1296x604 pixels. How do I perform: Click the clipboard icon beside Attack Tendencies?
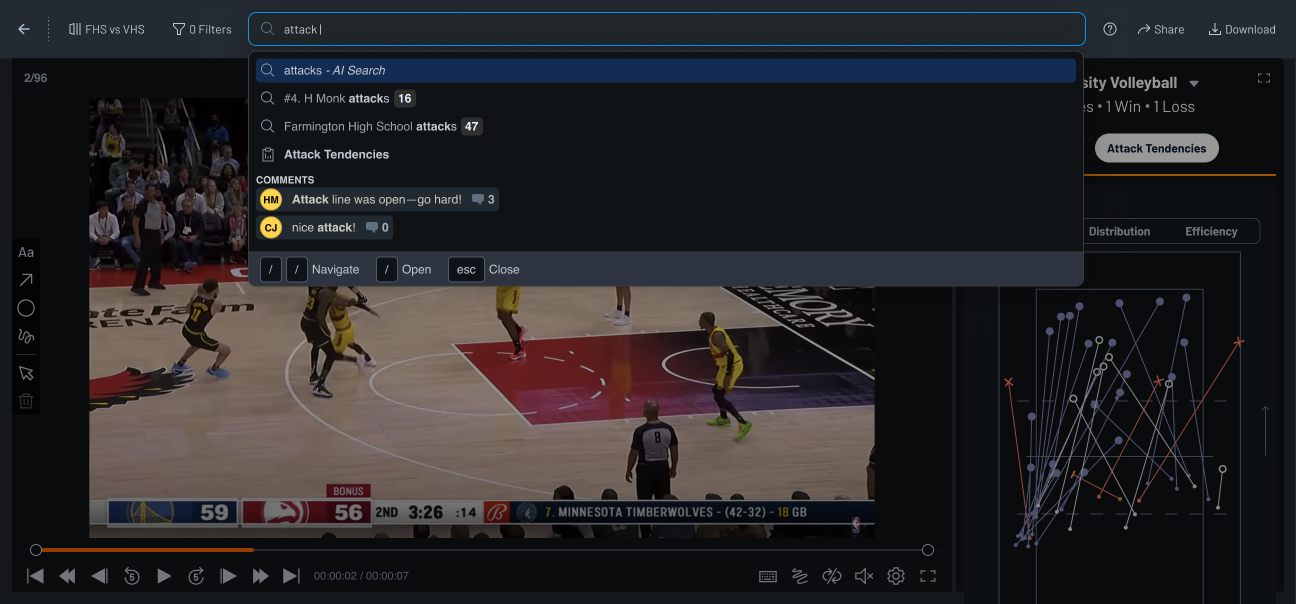pos(268,154)
